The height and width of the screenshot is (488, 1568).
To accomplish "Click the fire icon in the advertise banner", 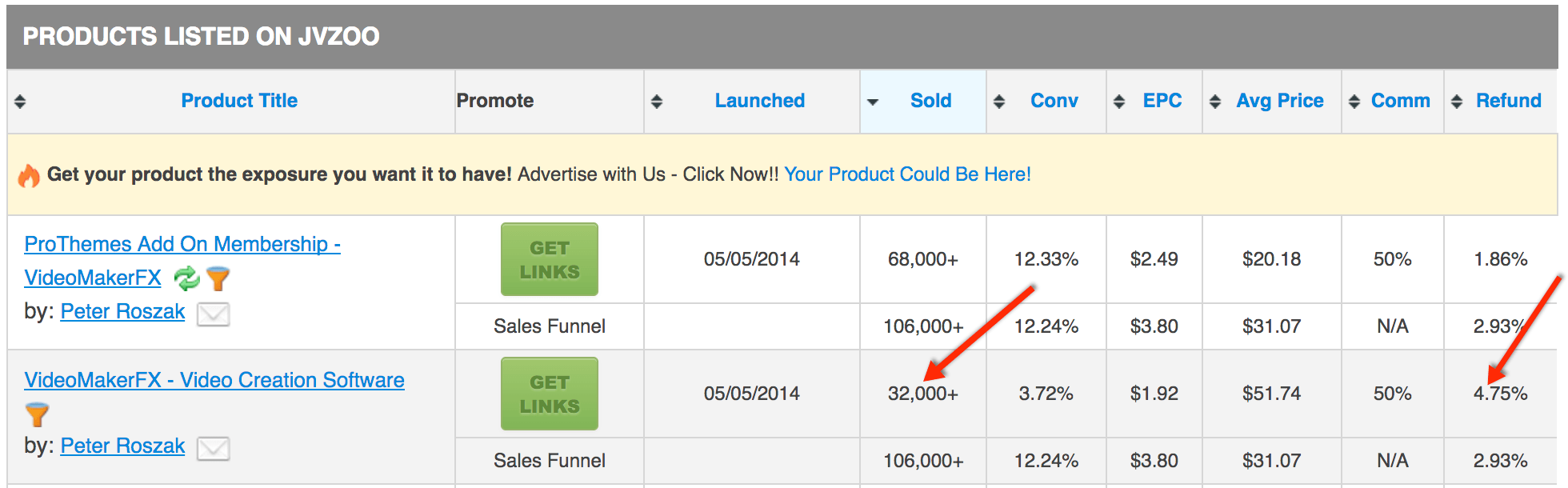I will click(29, 175).
